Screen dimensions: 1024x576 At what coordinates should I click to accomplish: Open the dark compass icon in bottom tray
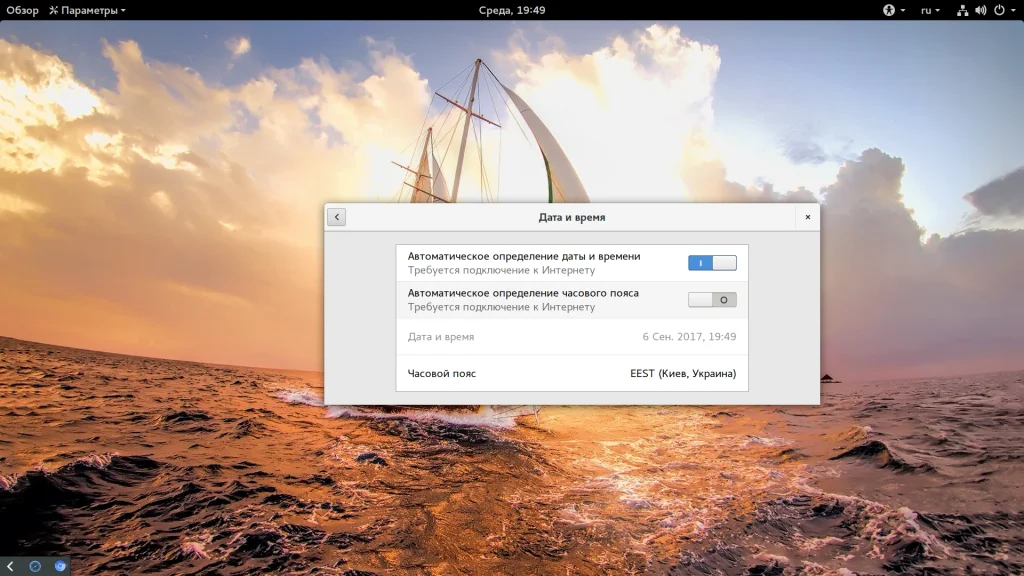(x=35, y=566)
